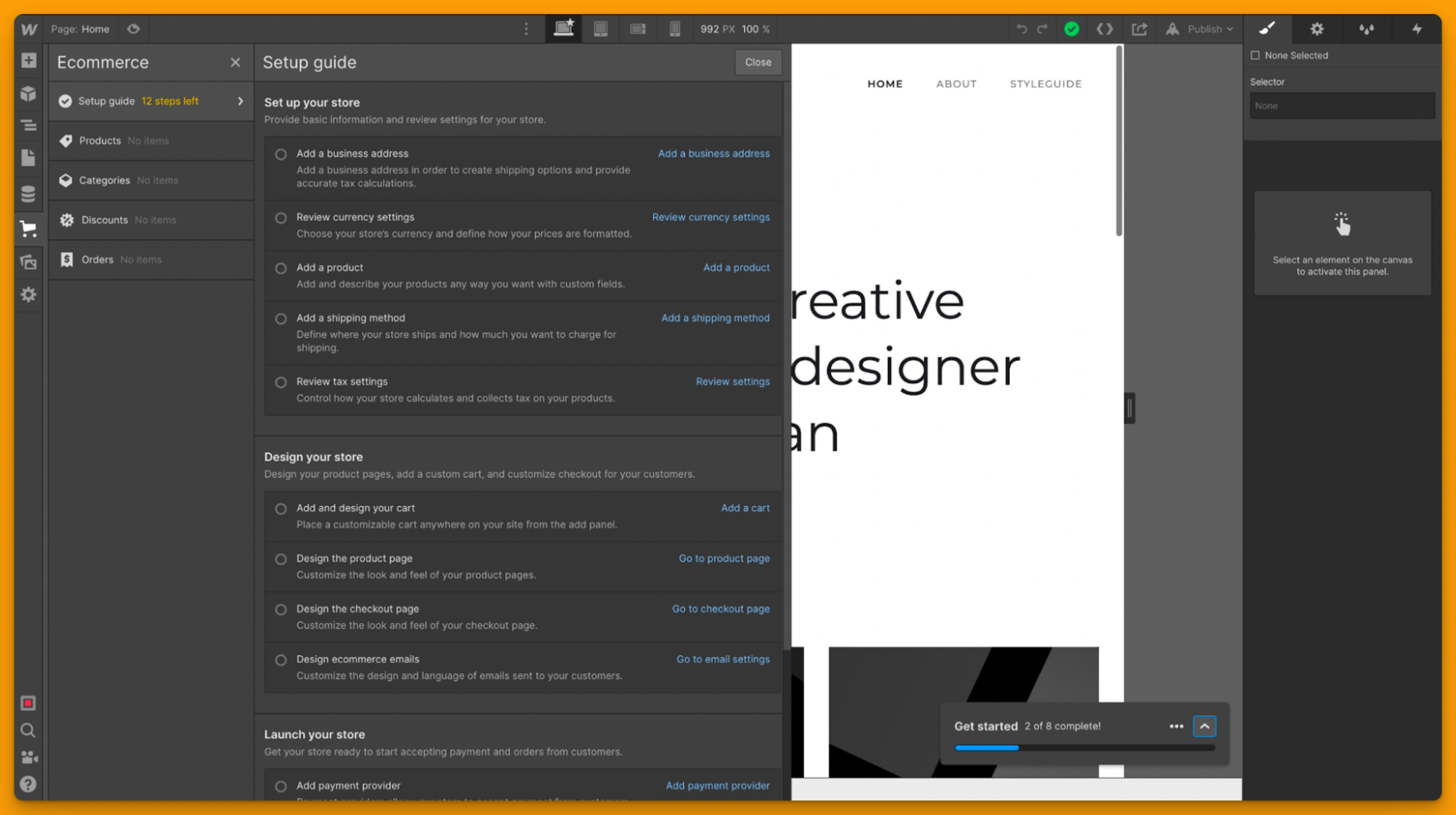Open the CMS Collections panel
Image resolution: width=1456 pixels, height=815 pixels.
point(28,194)
